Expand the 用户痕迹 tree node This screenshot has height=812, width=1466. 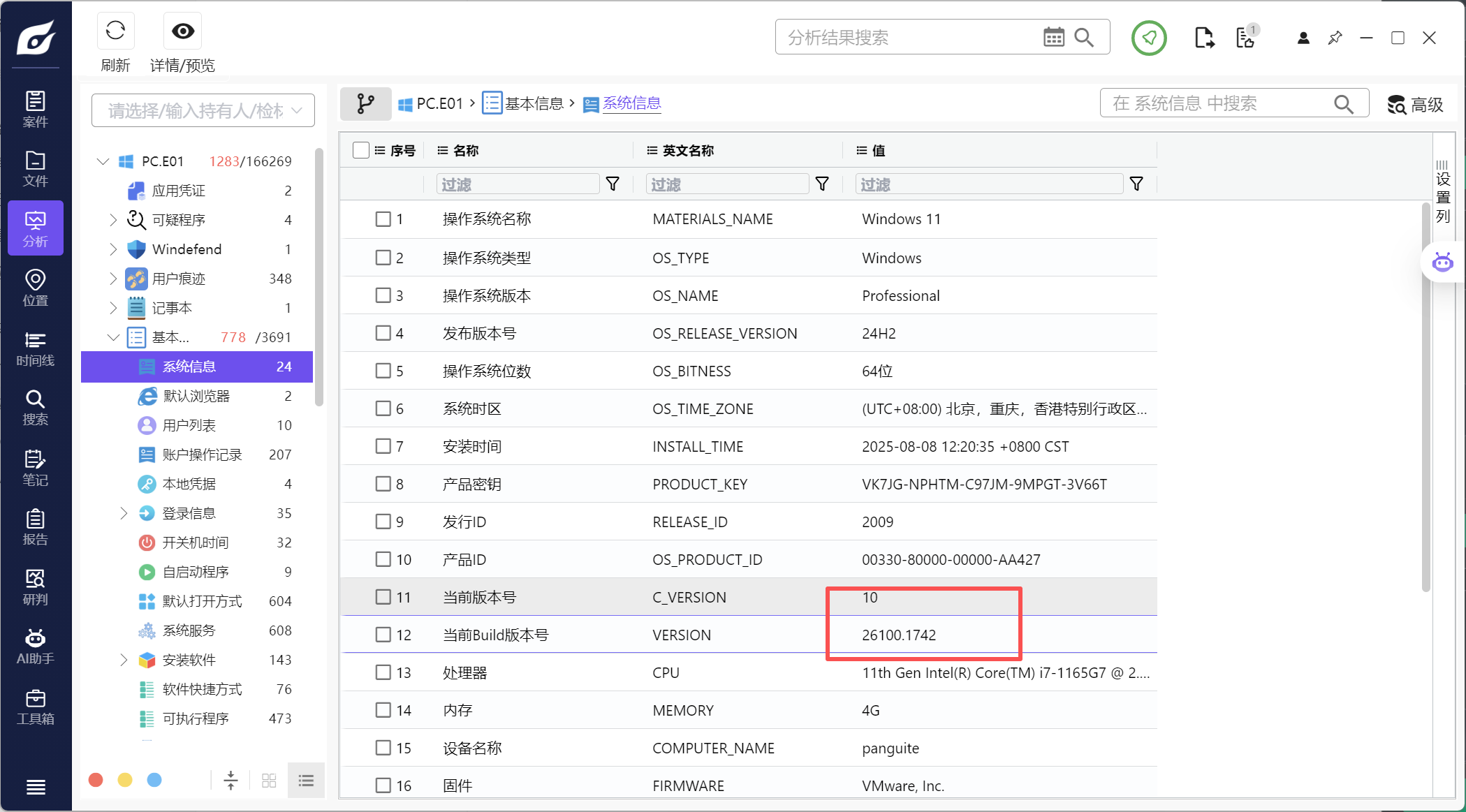tap(113, 279)
